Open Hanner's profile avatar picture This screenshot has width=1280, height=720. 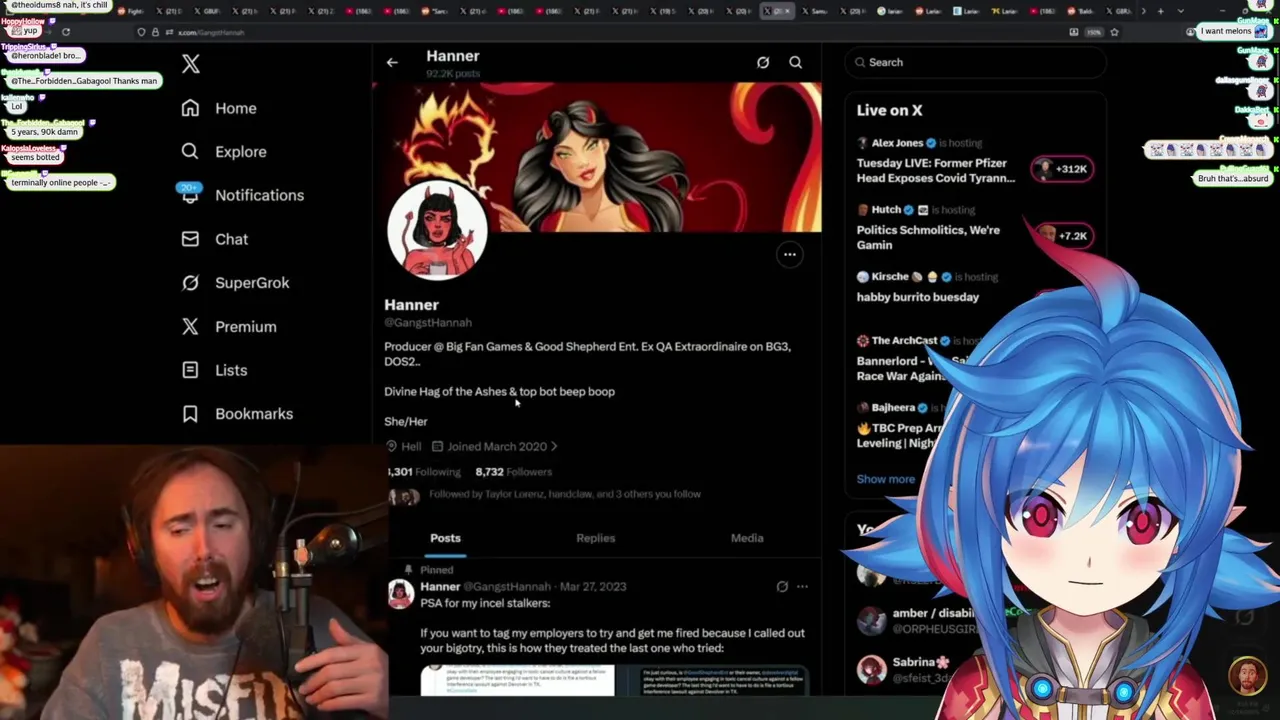(x=437, y=229)
